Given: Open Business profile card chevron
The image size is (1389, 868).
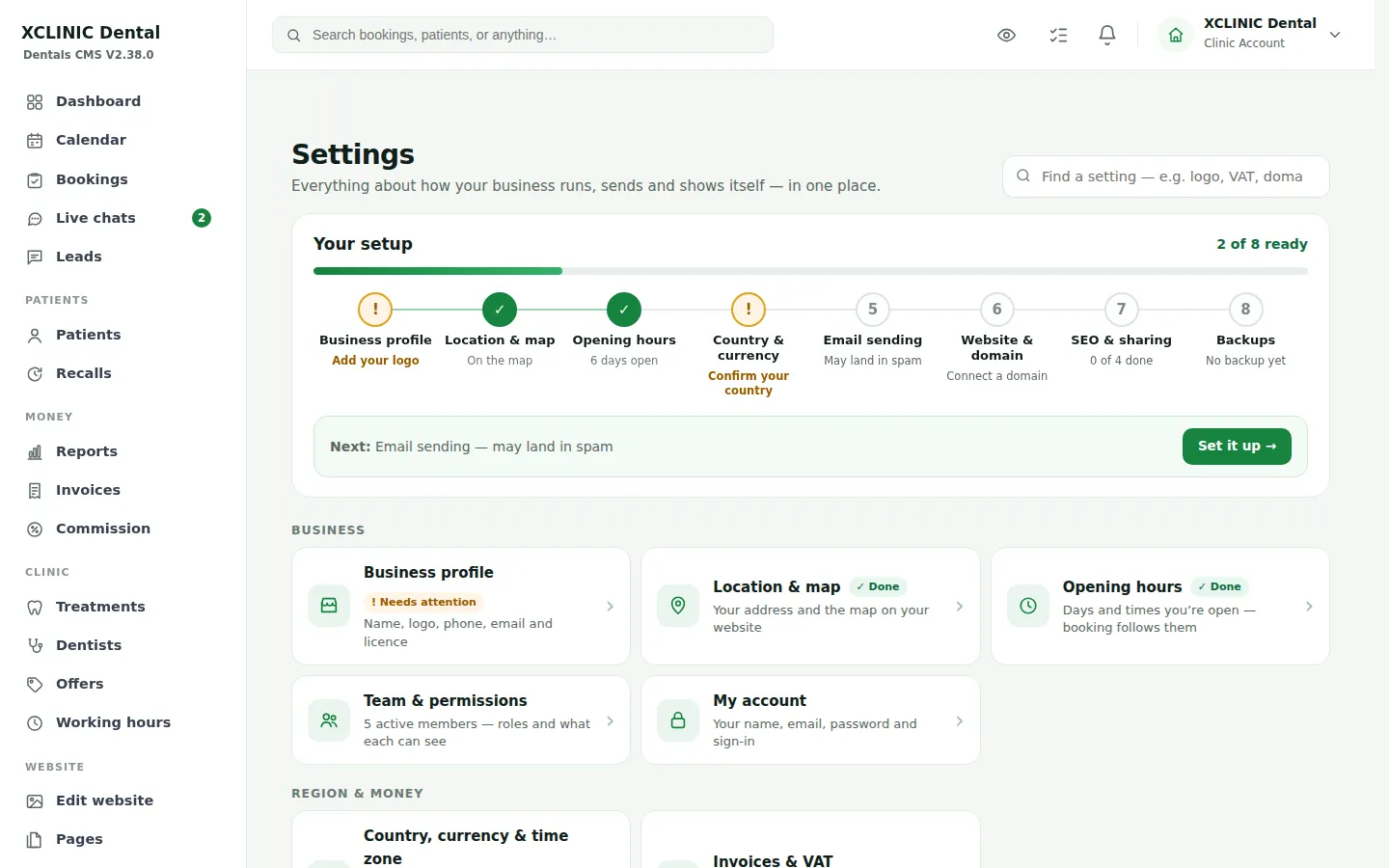Looking at the screenshot, I should [x=610, y=607].
